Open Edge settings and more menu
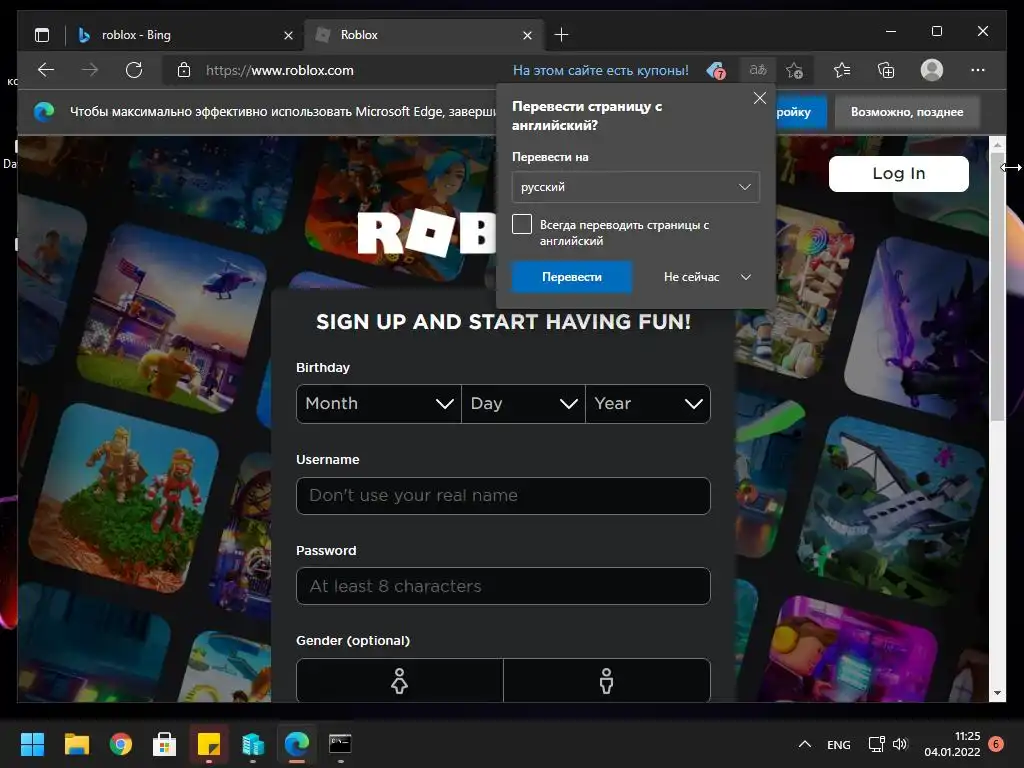This screenshot has width=1024, height=768. tap(978, 70)
